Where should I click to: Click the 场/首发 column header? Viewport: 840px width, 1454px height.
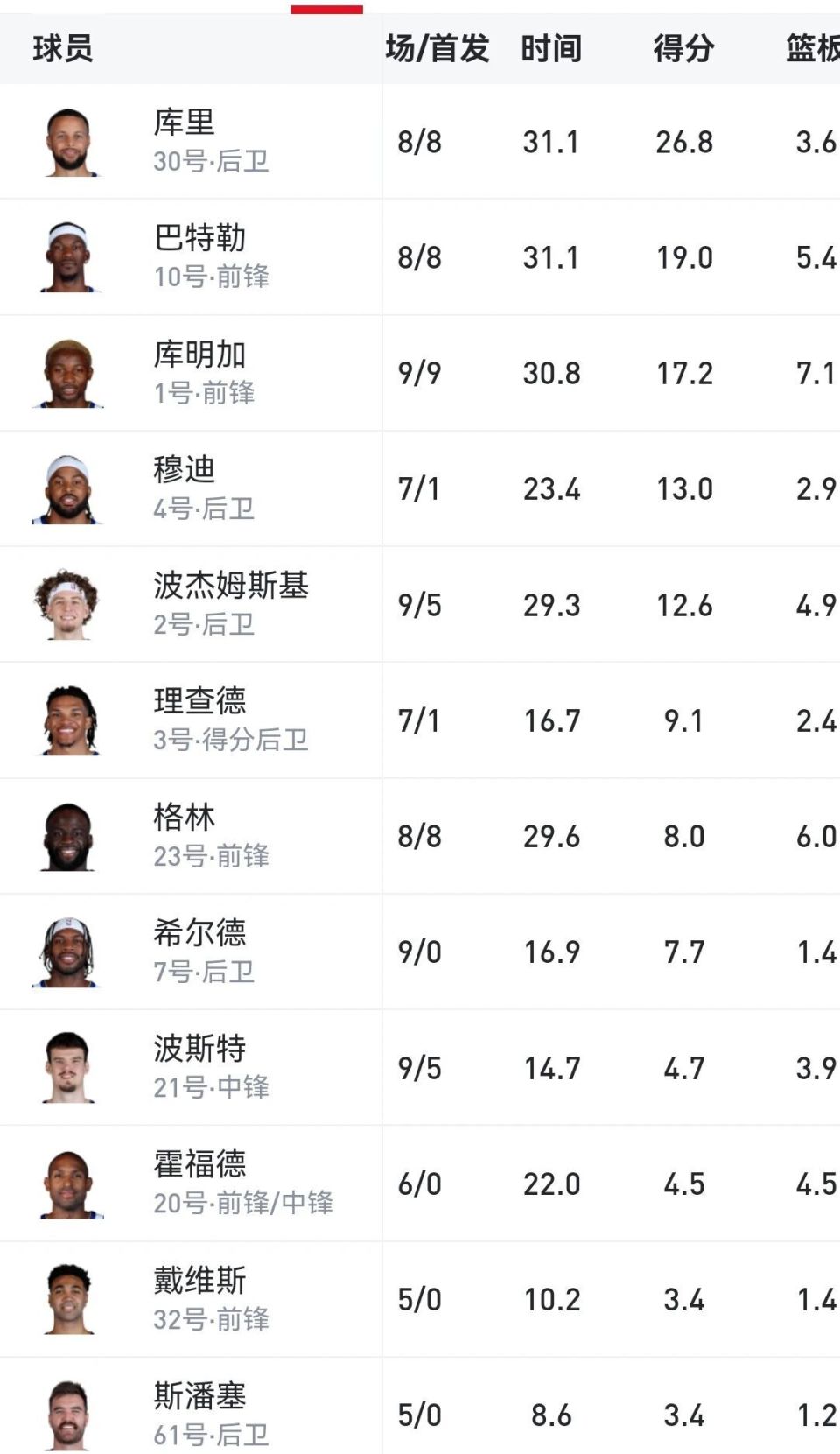pos(437,49)
